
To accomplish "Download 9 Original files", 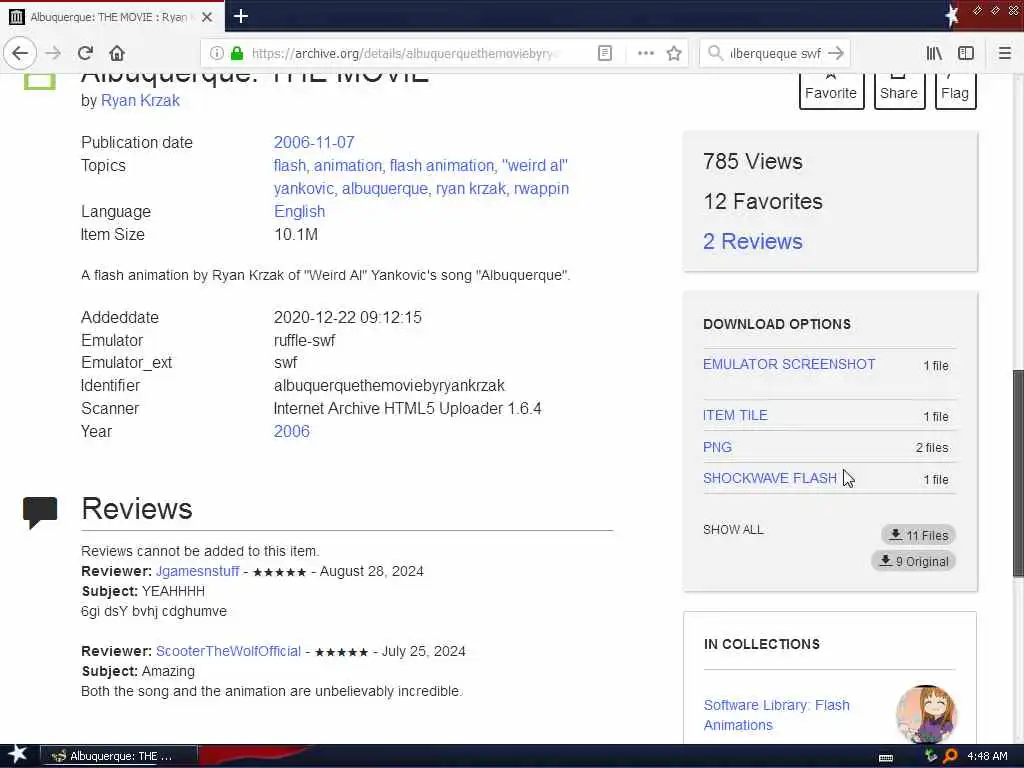I will tap(914, 561).
